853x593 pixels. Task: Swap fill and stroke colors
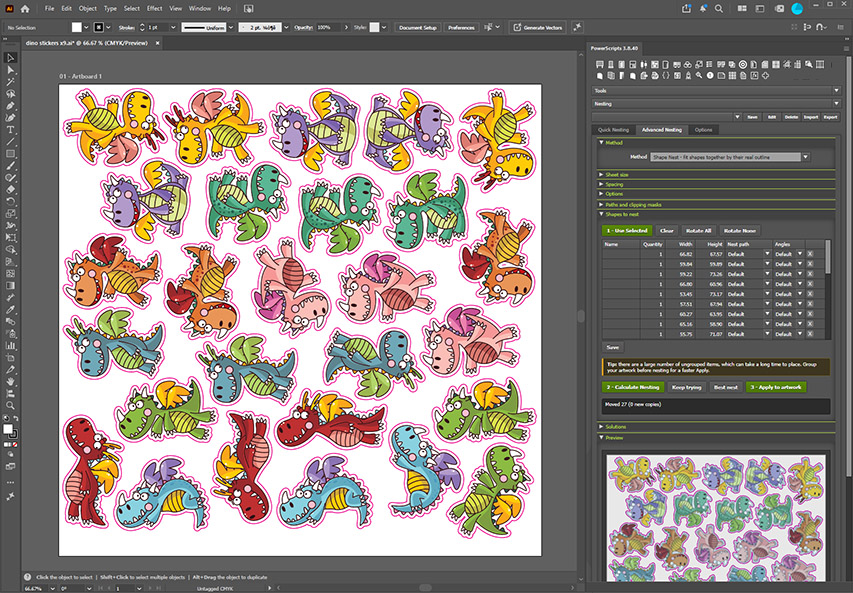[x=16, y=418]
